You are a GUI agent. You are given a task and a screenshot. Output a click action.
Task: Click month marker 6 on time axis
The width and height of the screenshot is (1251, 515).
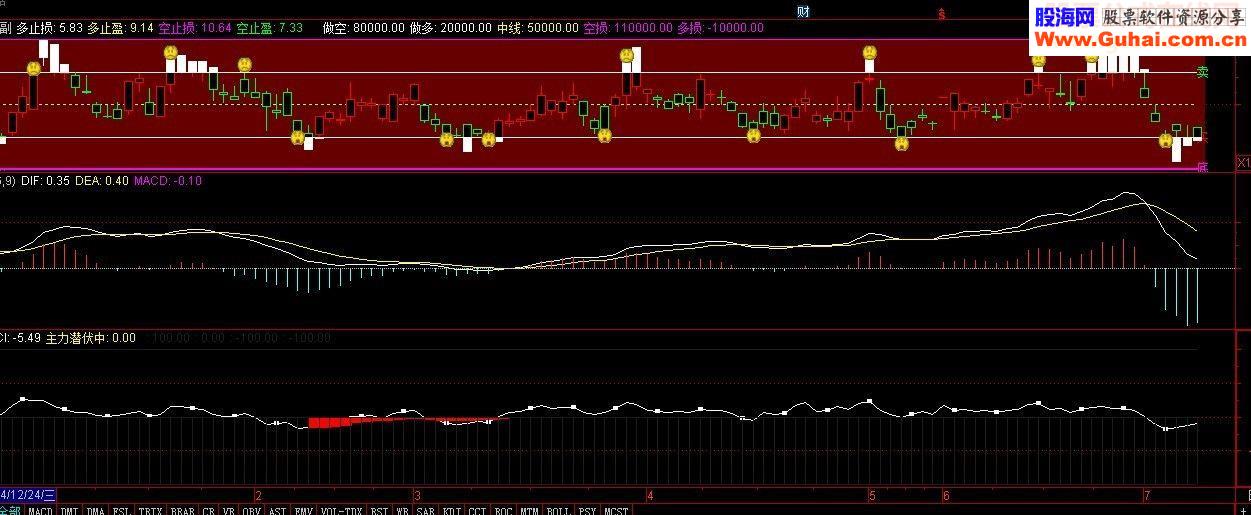tap(946, 495)
